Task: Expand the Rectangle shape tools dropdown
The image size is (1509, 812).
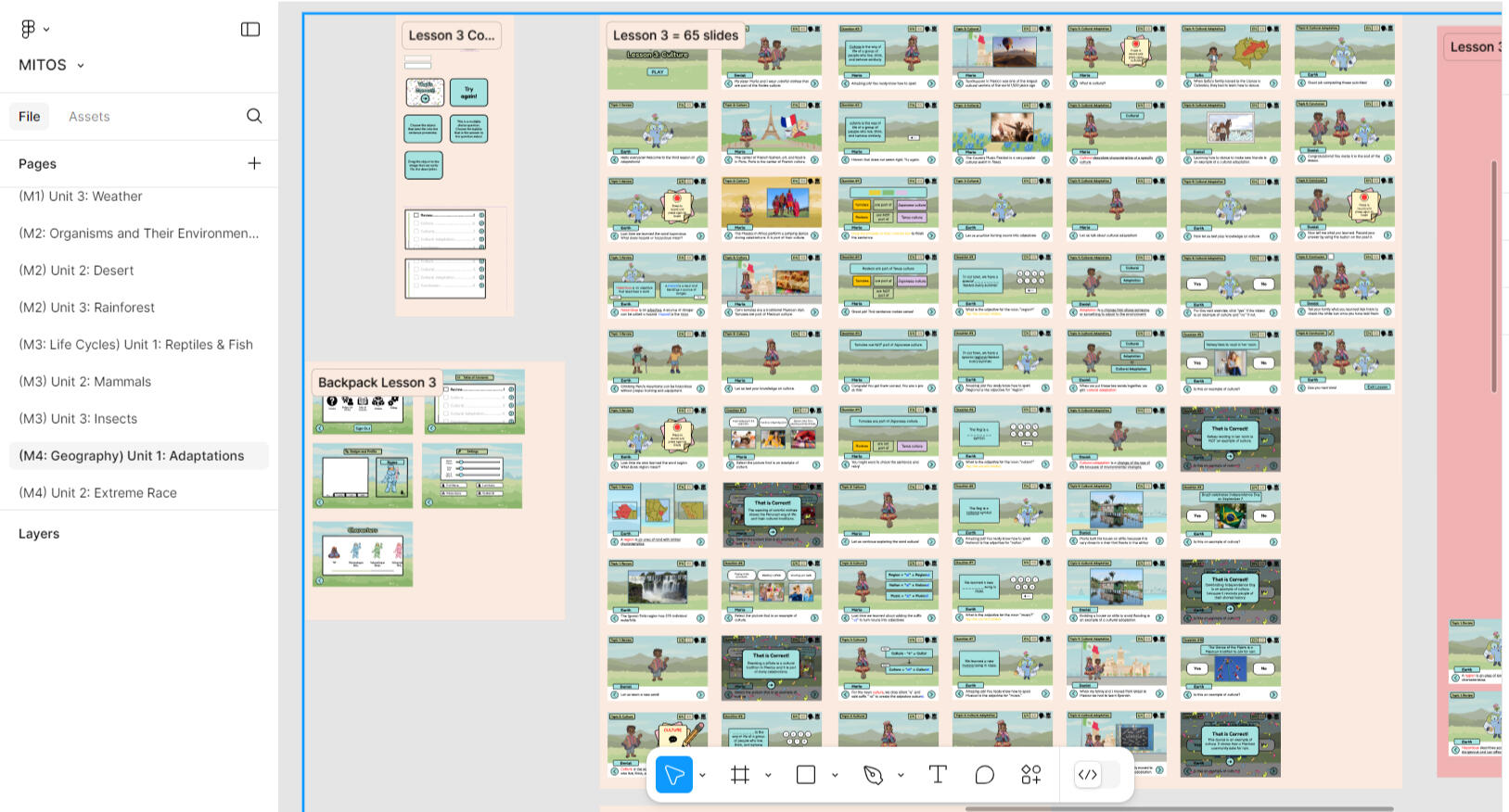Action: point(835,776)
